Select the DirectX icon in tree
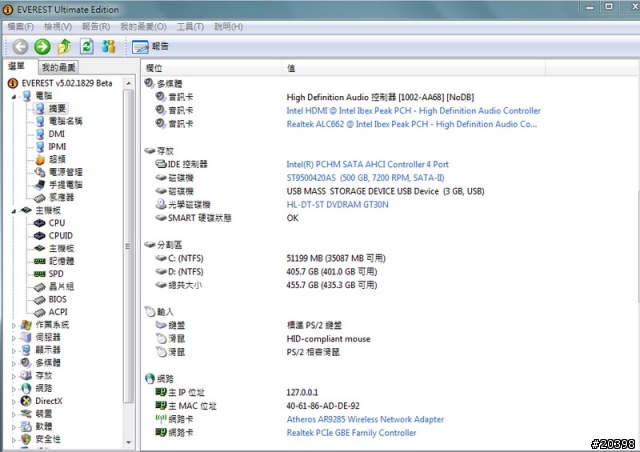640x452 pixels. 26,401
